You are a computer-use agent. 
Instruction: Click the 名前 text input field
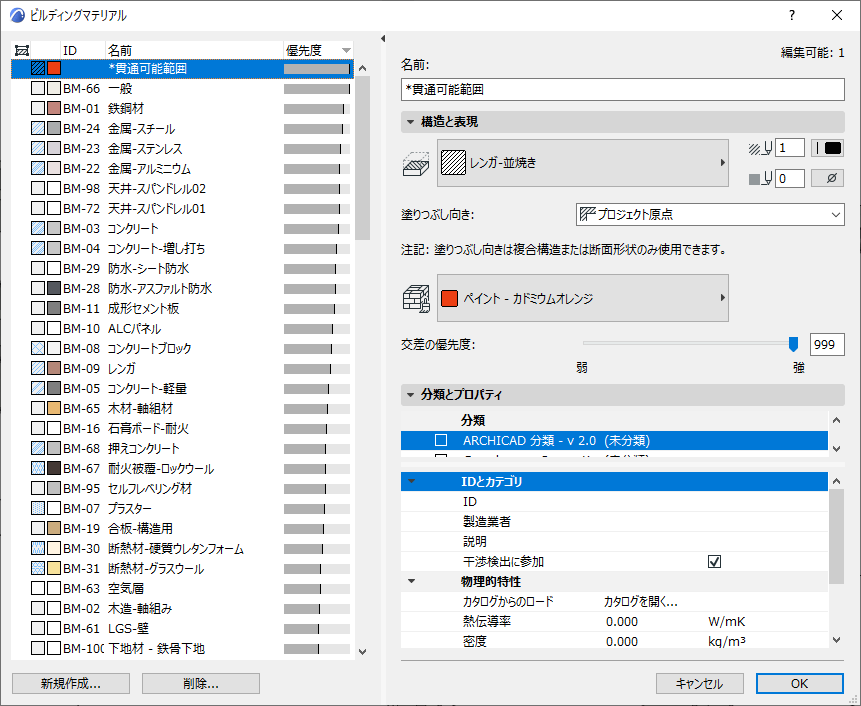(x=623, y=89)
